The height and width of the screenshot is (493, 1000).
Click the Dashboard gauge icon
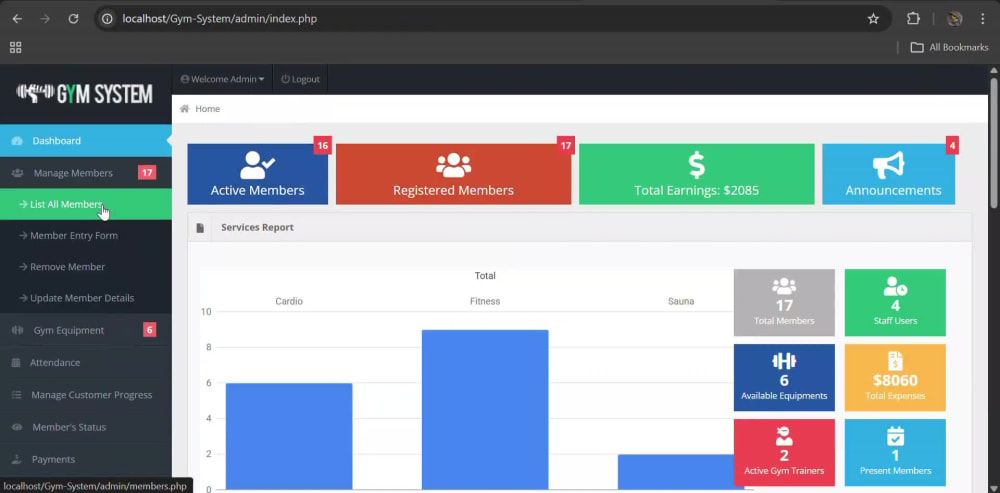(17, 140)
